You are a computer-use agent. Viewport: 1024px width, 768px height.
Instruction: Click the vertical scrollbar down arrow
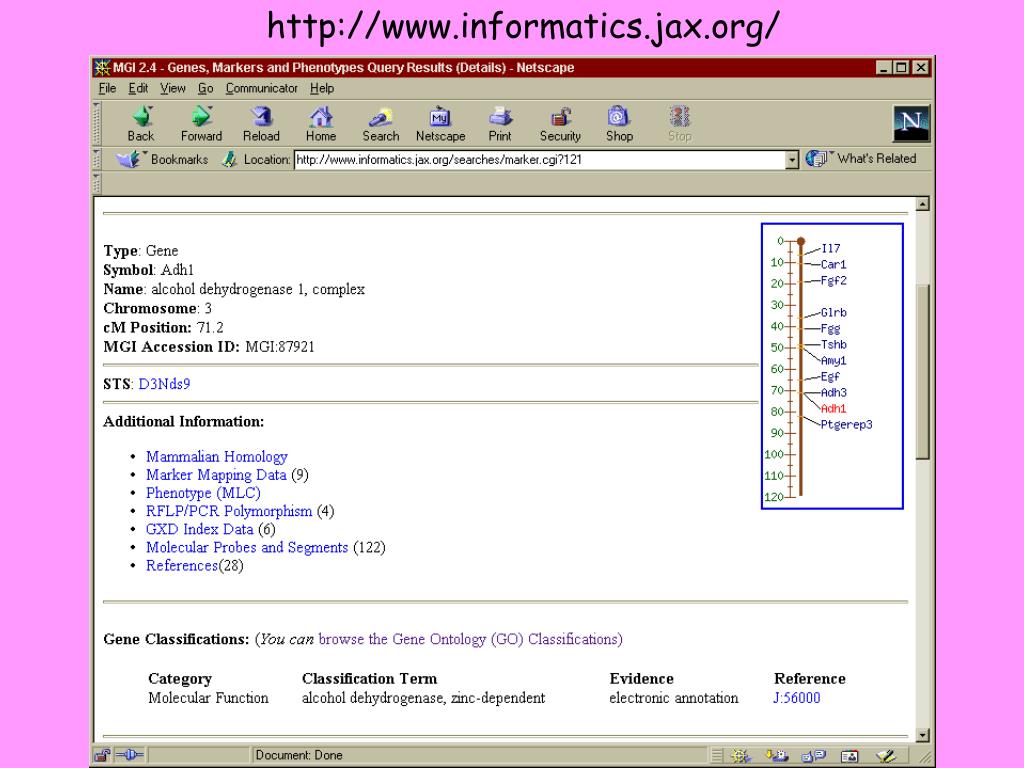[x=922, y=735]
